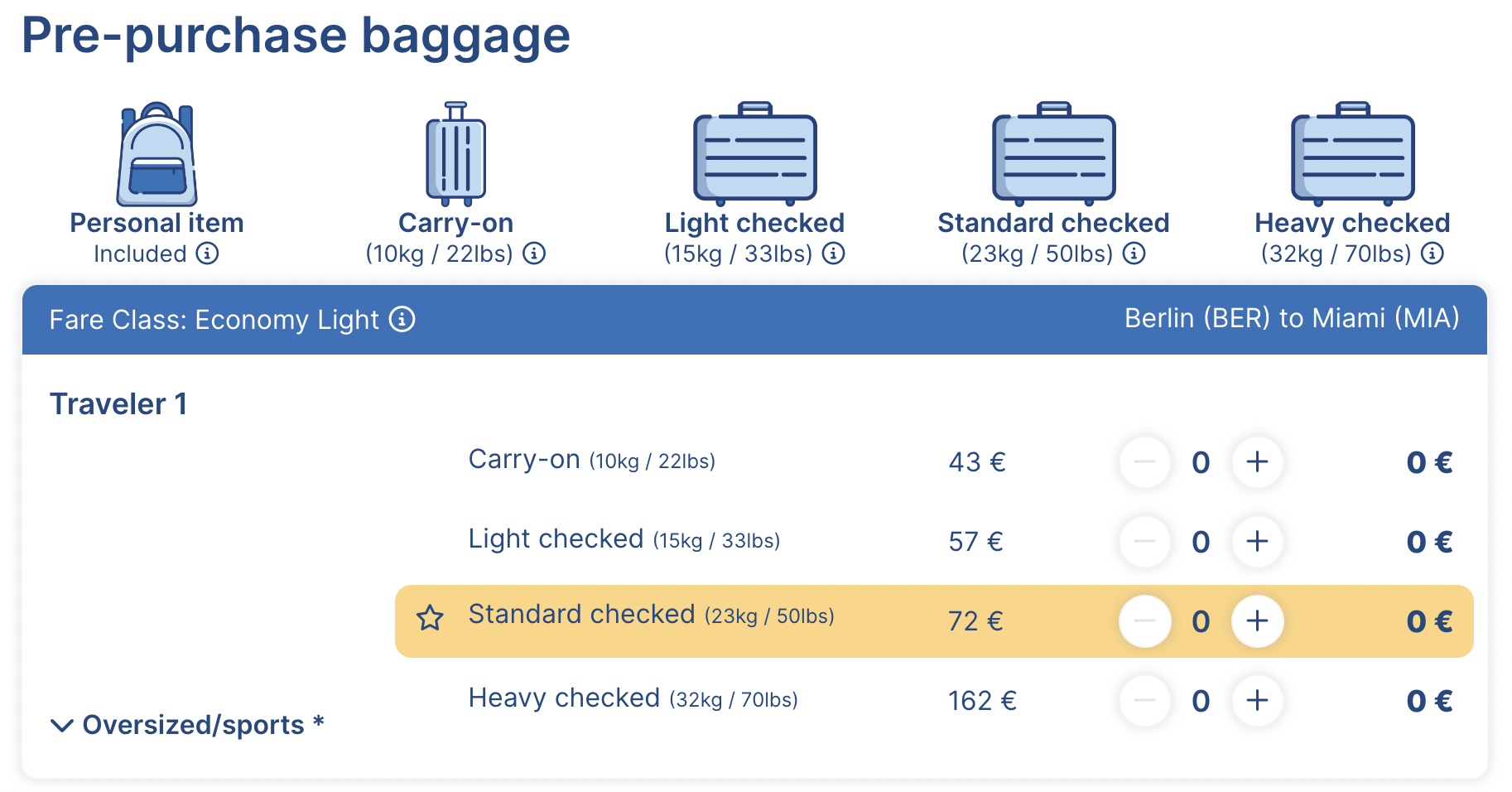Click the Heavy checked suitcase illustration
The width and height of the screenshot is (1512, 792).
pyautogui.click(x=1353, y=154)
